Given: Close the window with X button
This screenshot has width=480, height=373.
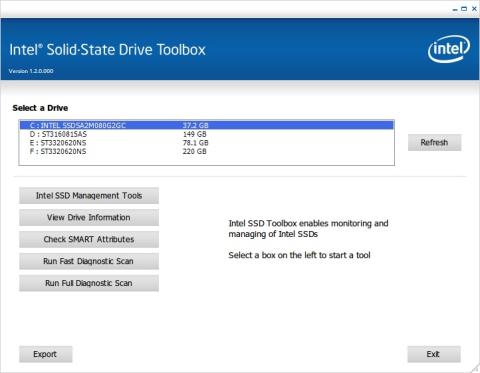Looking at the screenshot, I should [474, 9].
